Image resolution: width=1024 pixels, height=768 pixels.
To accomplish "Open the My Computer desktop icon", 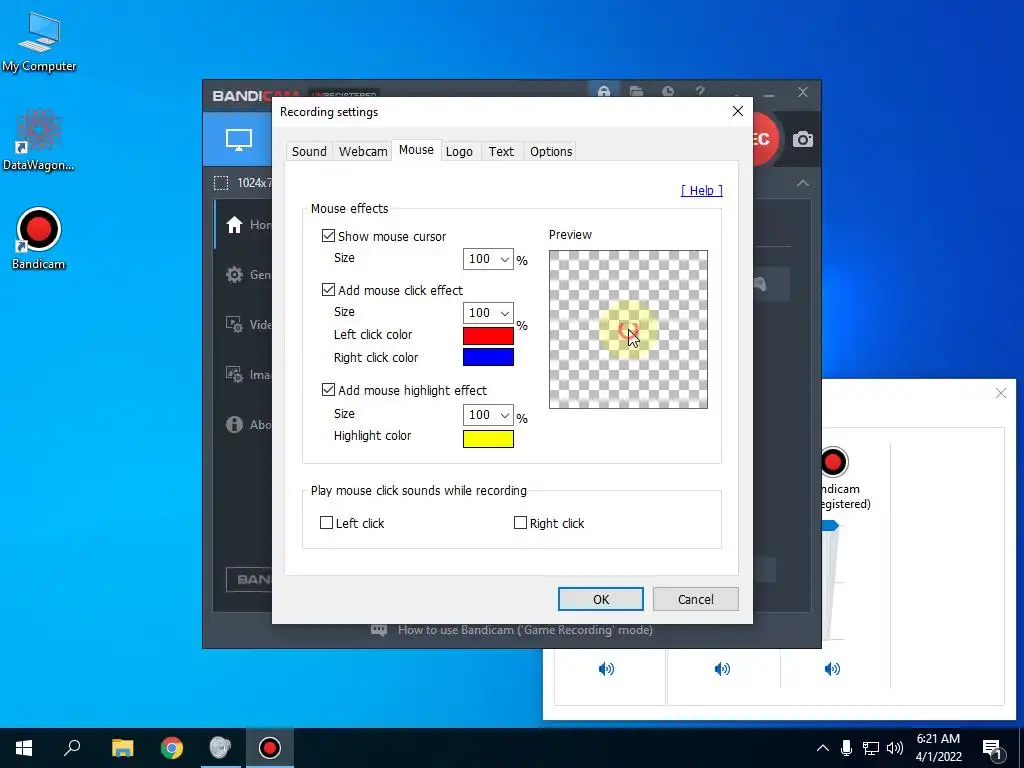I will 39,42.
